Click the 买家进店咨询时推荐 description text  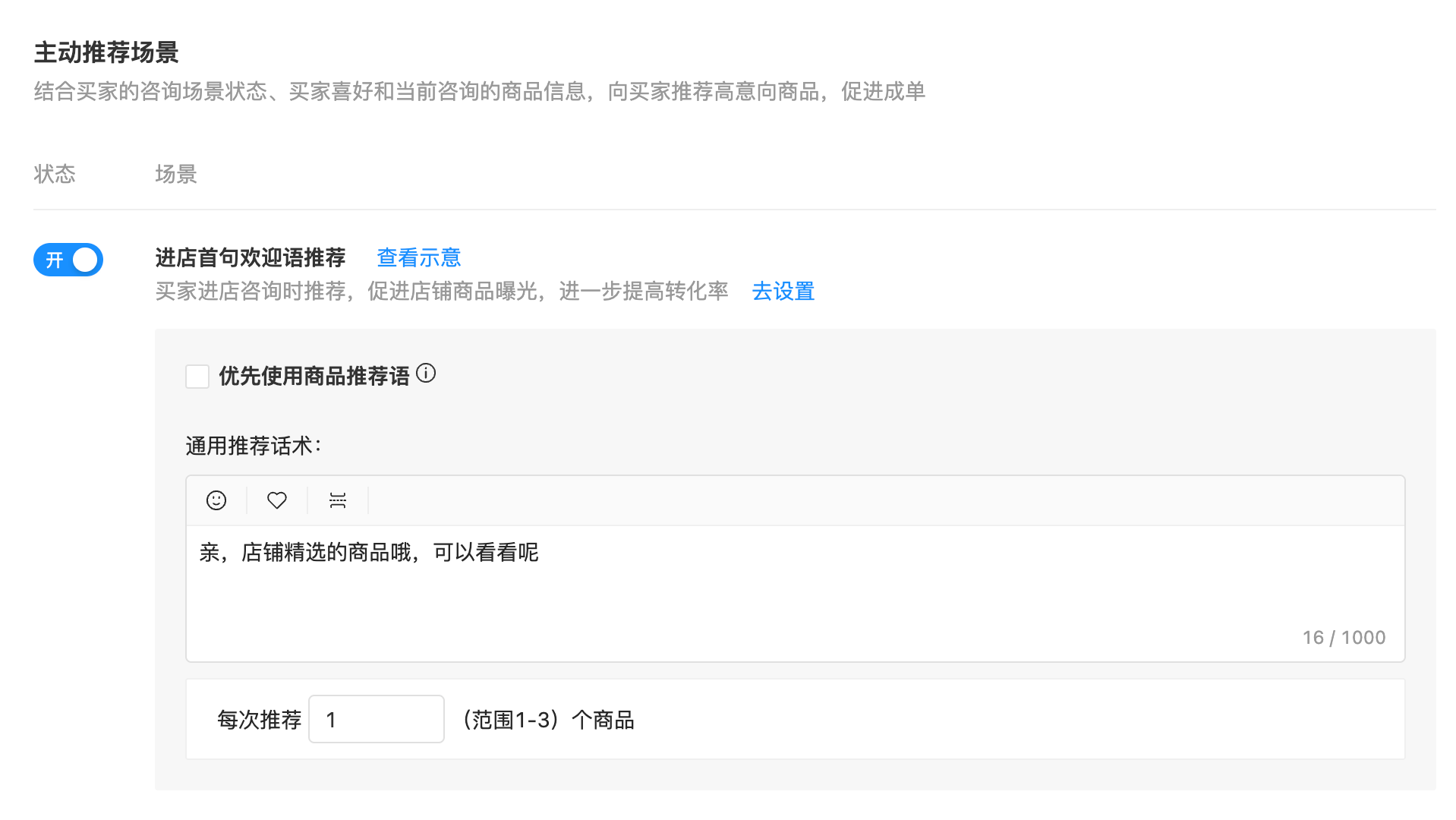point(442,292)
